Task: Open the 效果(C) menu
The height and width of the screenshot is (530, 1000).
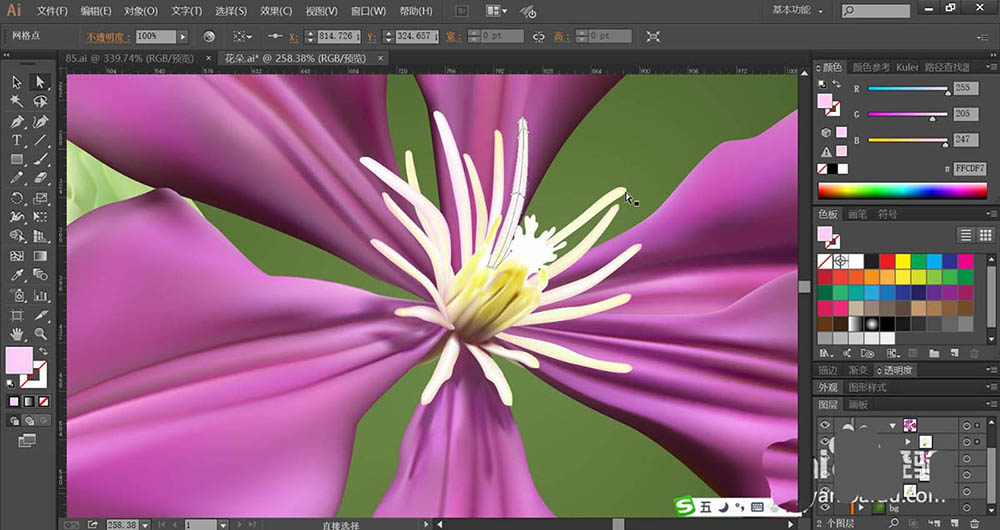Action: pyautogui.click(x=275, y=11)
